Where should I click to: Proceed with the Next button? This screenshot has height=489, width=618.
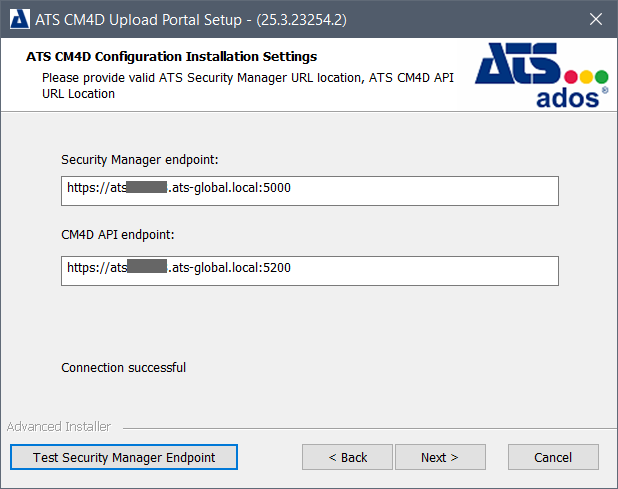[439, 457]
